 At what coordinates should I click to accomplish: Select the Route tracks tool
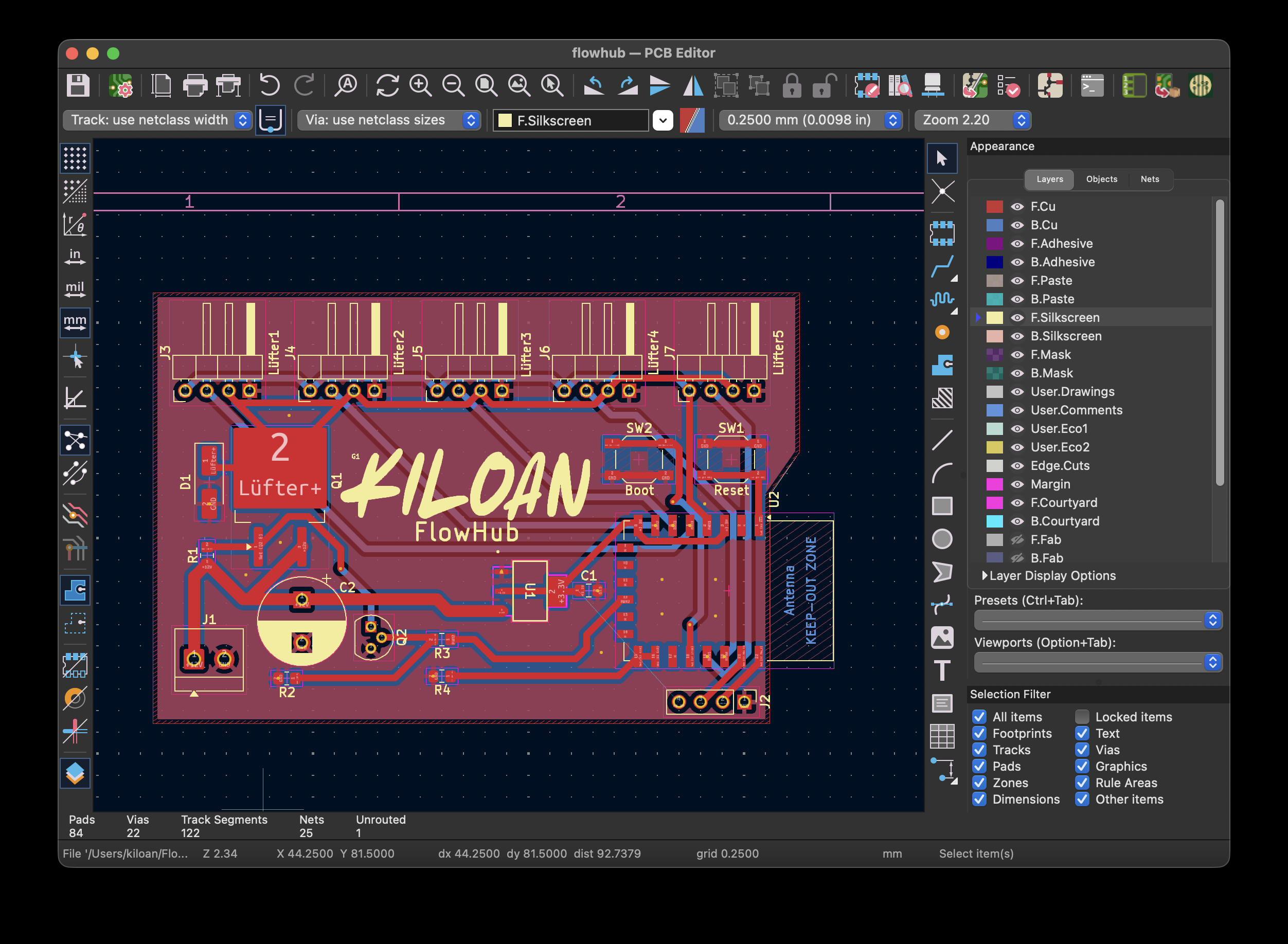click(x=941, y=267)
